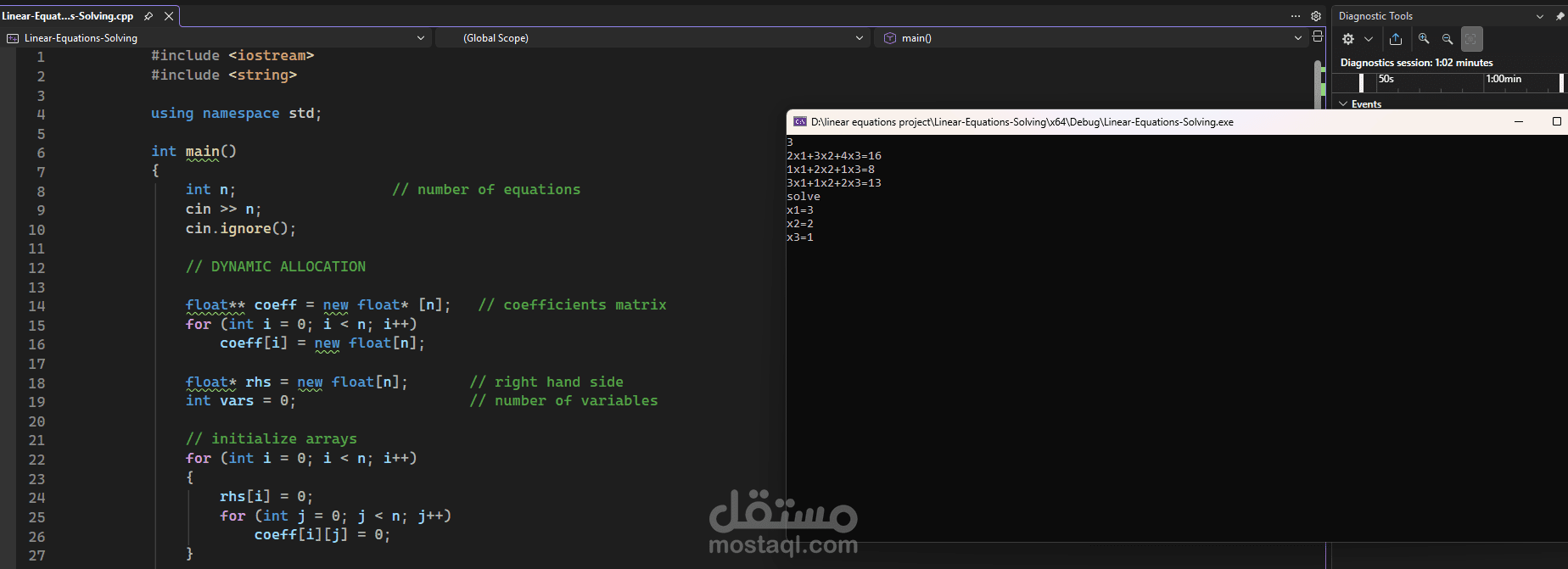Toggle the pin on the cpp file tab
1568x569 pixels.
click(148, 16)
